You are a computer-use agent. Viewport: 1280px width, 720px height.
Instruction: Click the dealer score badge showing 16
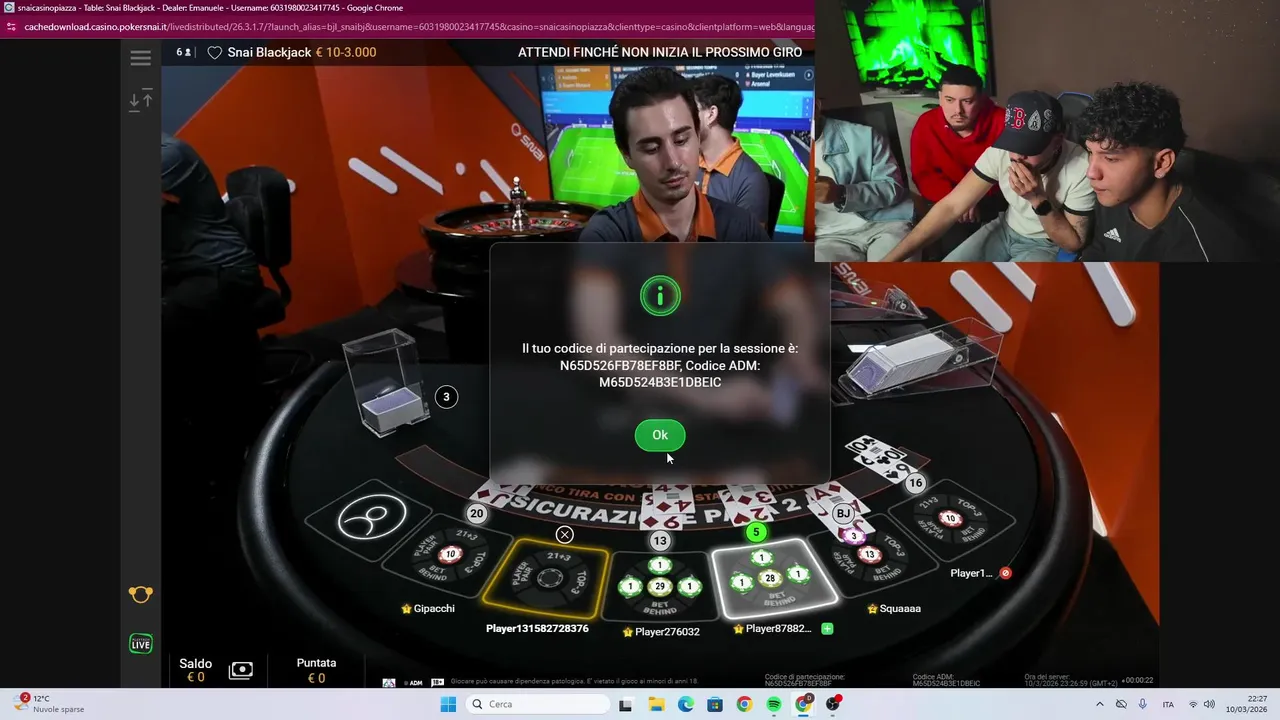pyautogui.click(x=915, y=483)
